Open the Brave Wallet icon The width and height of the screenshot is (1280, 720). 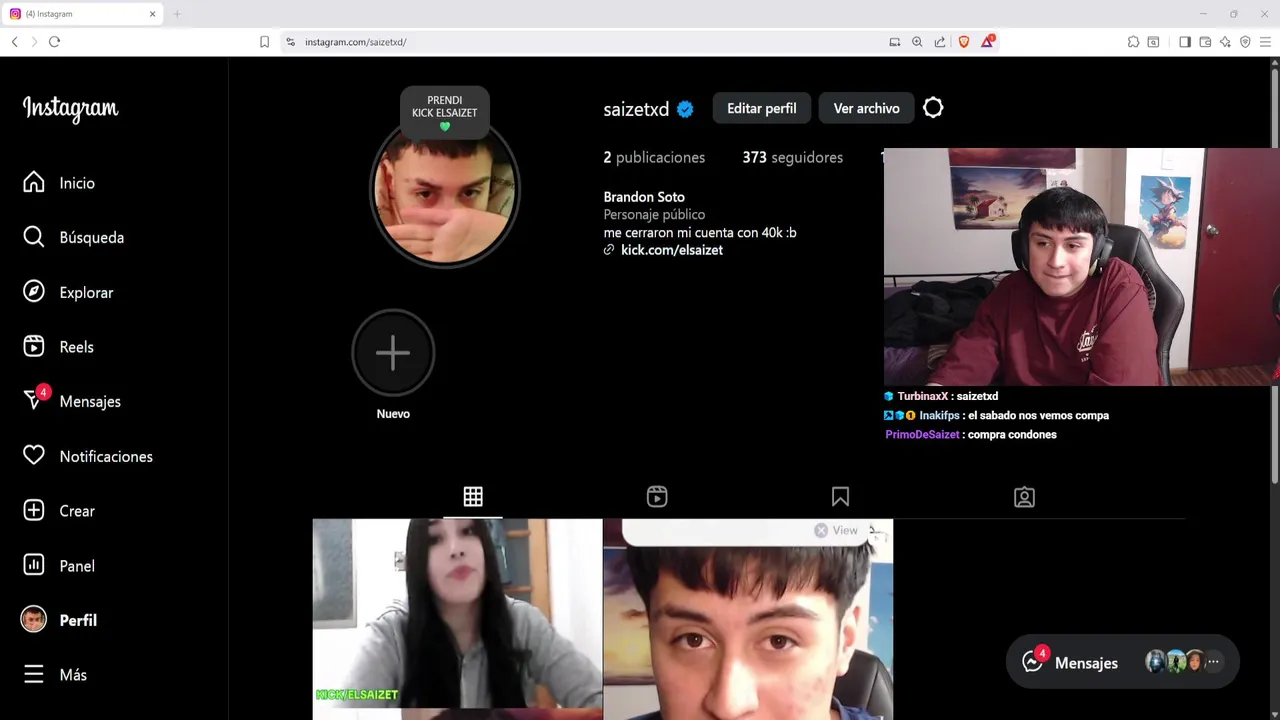pyautogui.click(x=1205, y=42)
